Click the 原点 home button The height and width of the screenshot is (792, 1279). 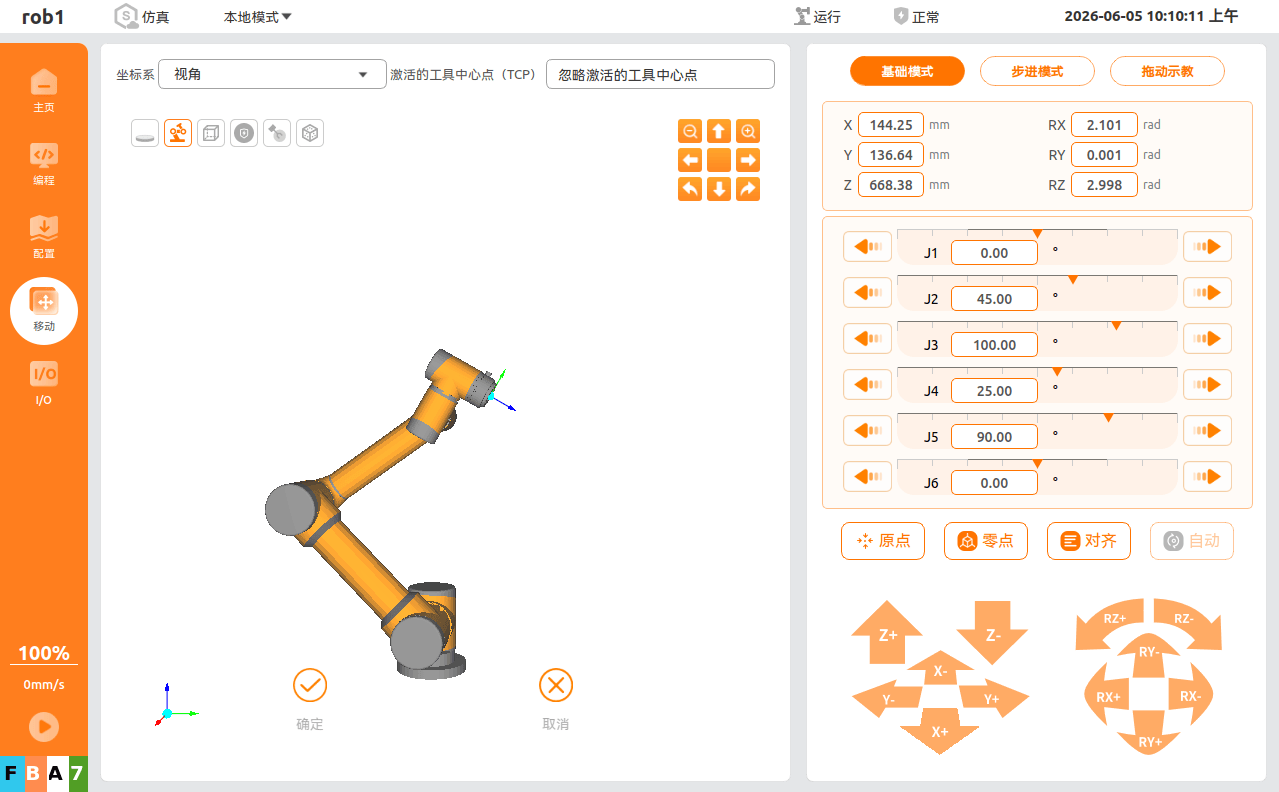point(883,541)
